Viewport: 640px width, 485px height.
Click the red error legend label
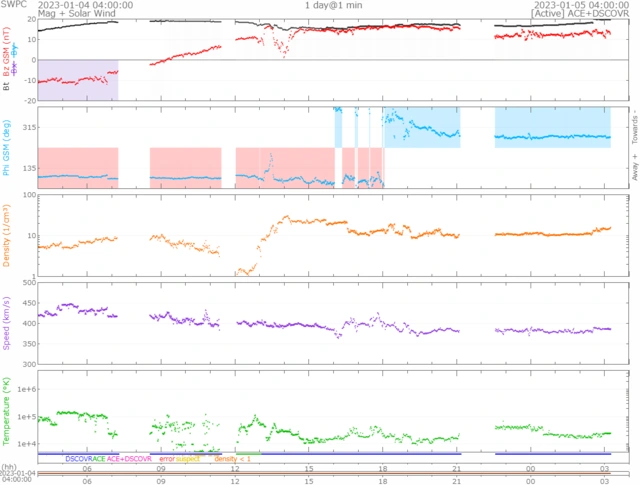pos(167,459)
